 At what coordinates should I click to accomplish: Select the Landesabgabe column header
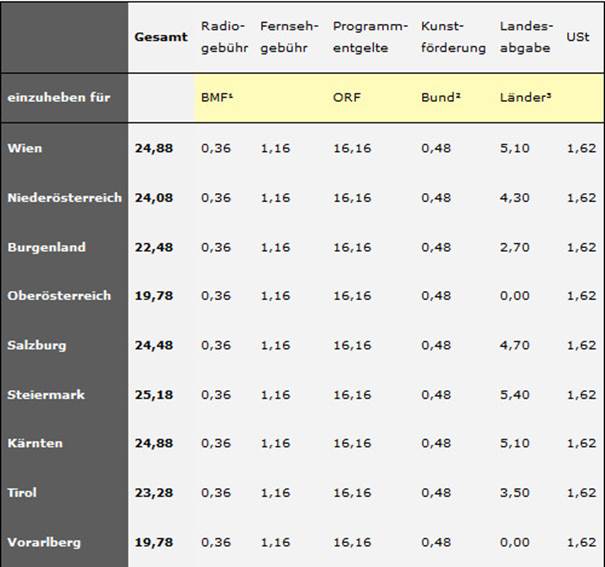(x=525, y=36)
